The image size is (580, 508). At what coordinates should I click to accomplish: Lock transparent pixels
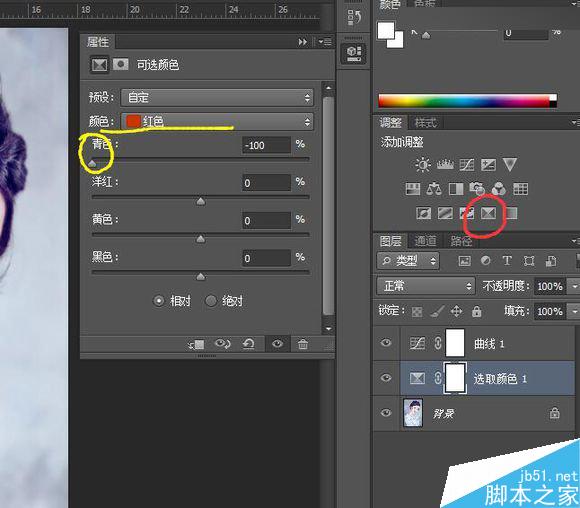(417, 312)
